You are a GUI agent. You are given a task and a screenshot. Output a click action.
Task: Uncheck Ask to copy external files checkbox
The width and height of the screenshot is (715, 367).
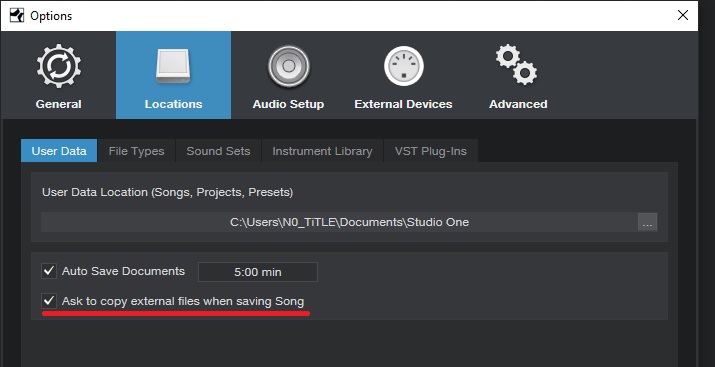click(x=49, y=301)
